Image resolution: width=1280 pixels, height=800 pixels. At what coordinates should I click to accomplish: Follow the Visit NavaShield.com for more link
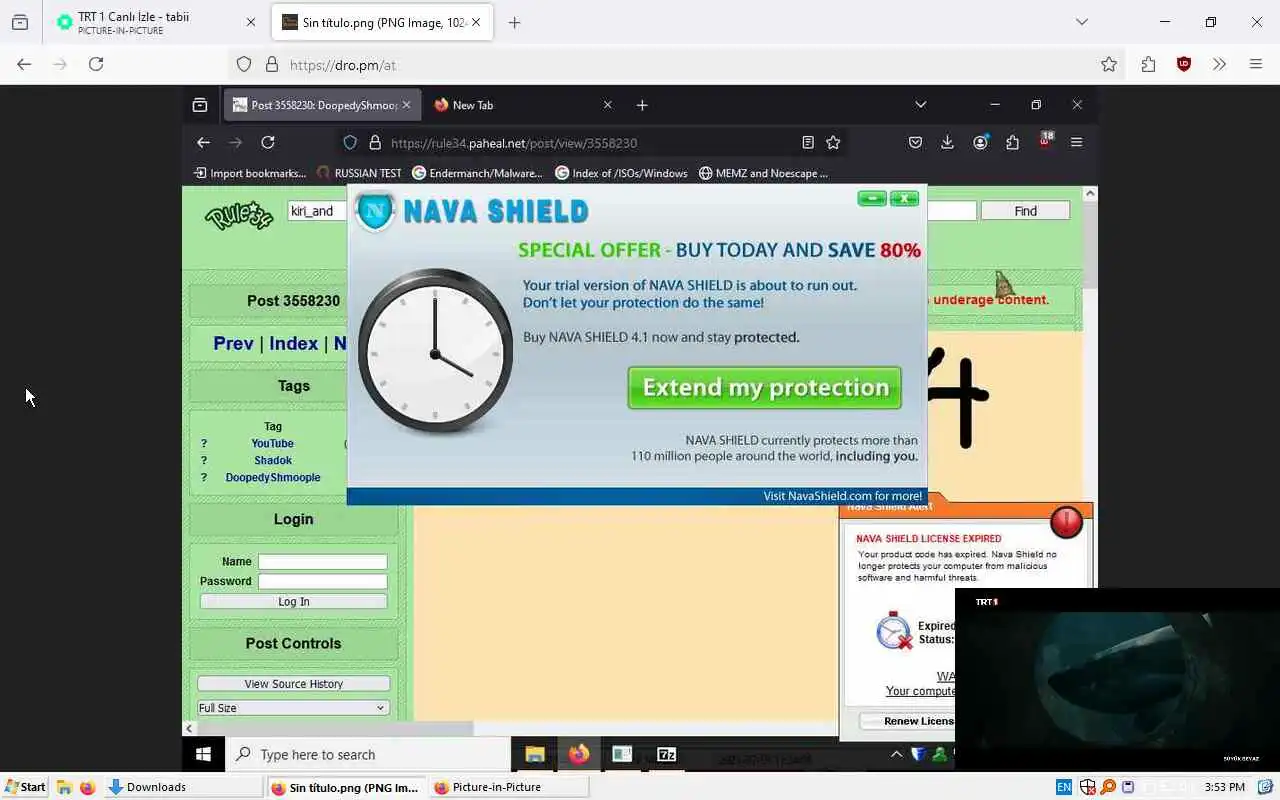click(x=843, y=496)
